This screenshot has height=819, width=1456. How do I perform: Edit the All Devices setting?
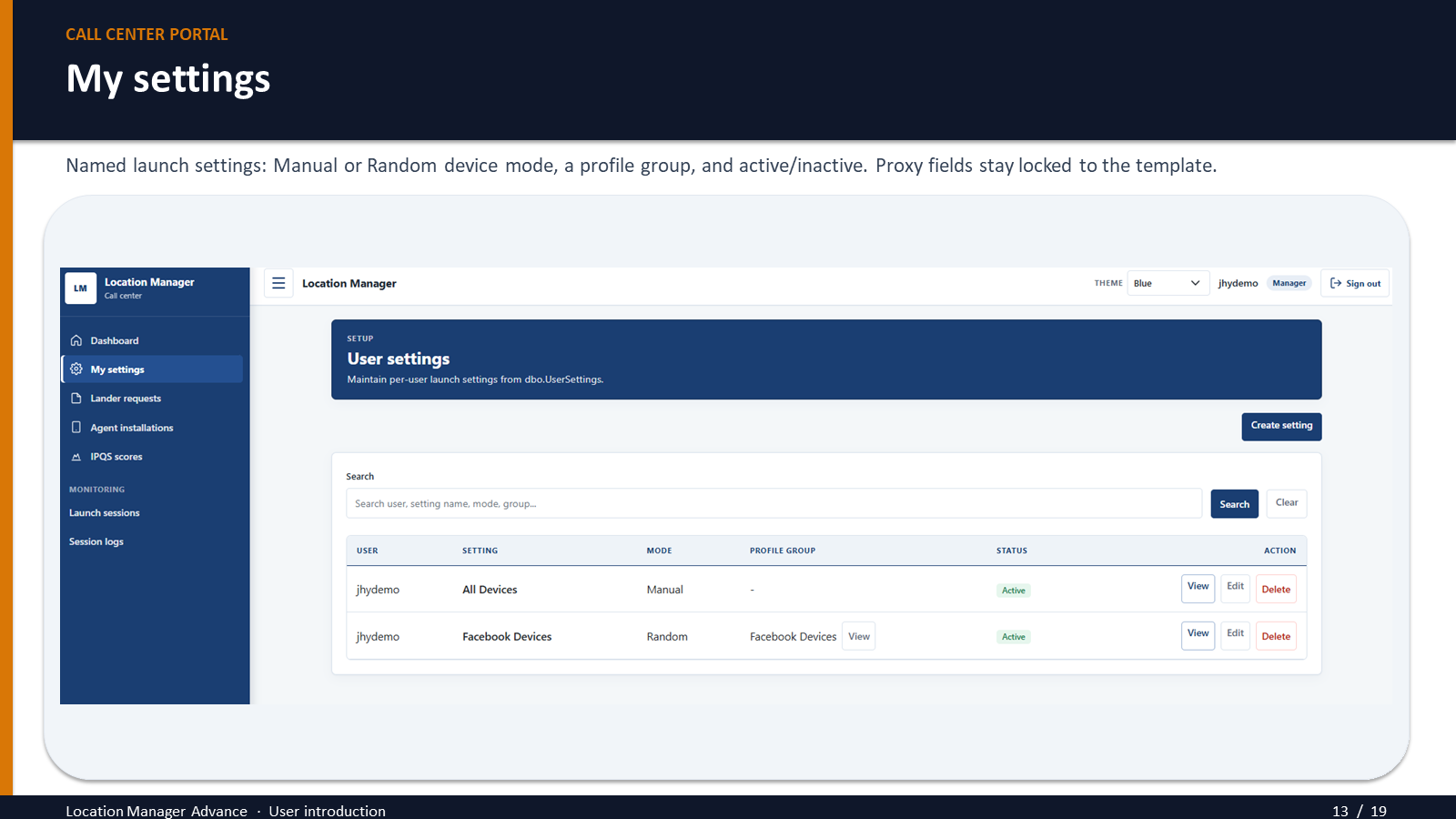tap(1235, 588)
